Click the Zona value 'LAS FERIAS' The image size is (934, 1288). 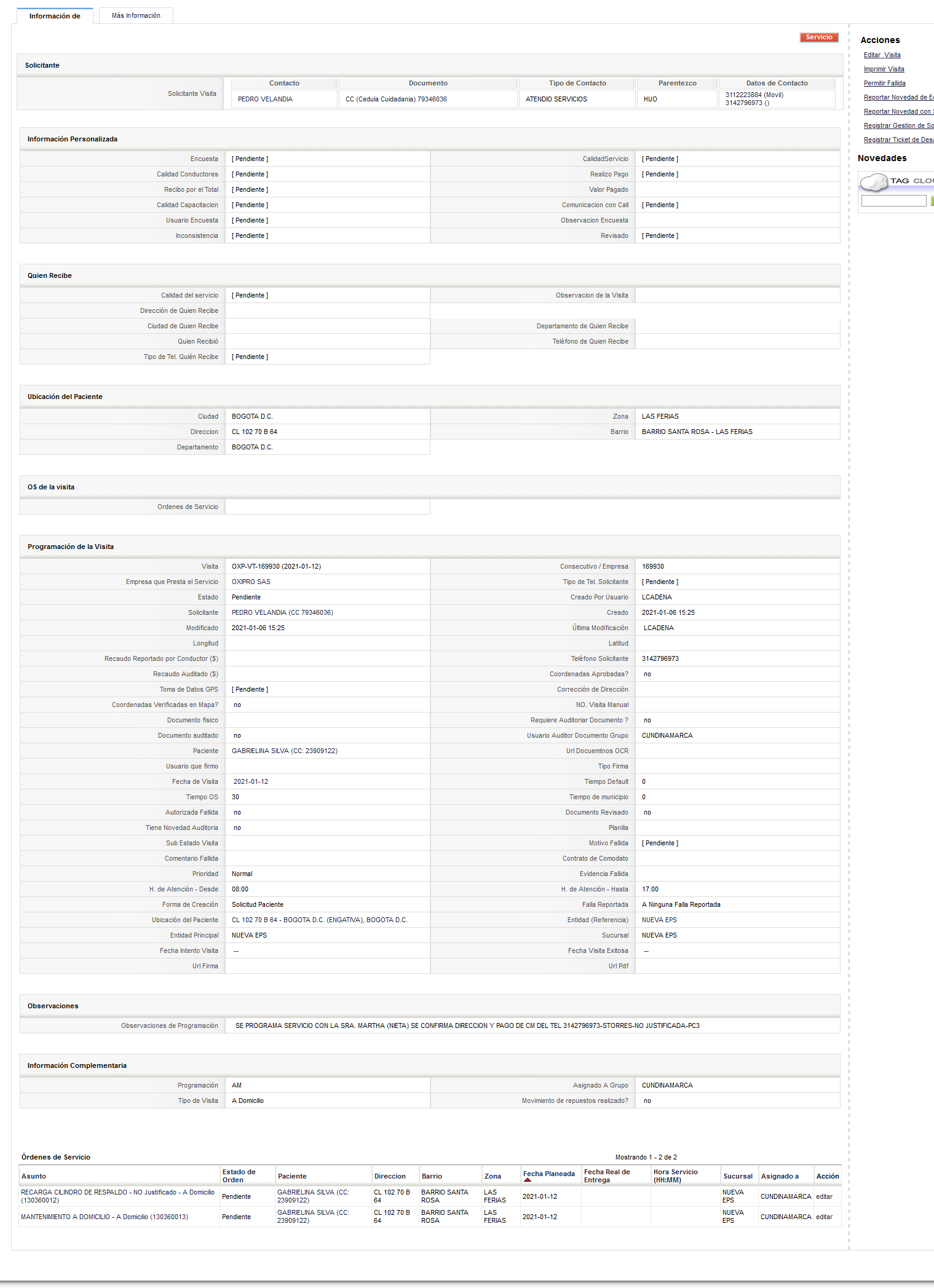tap(660, 416)
